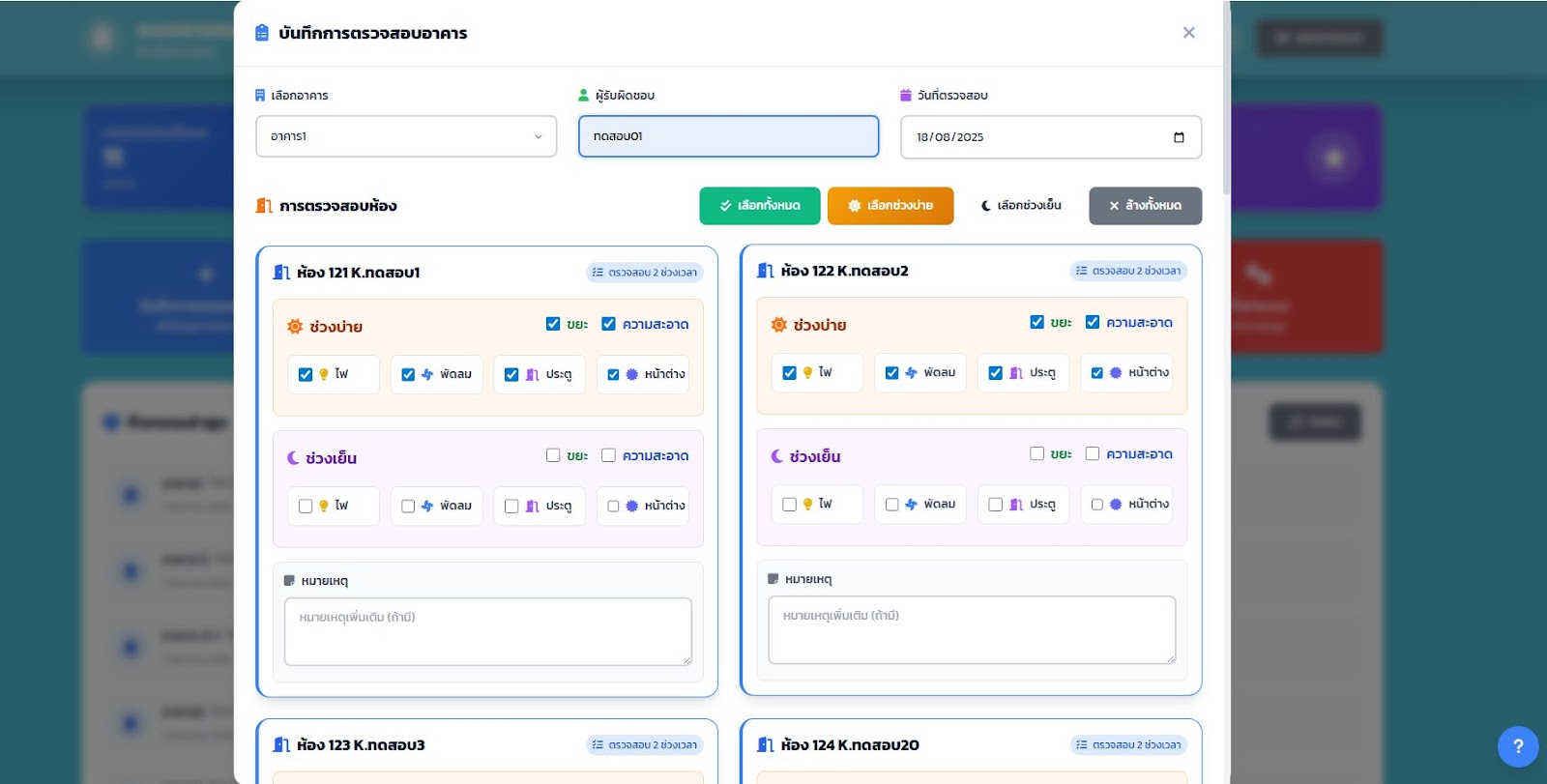Tick the พัดลม checkbox in ห้อง 121 ช่วงเย็น

[408, 507]
